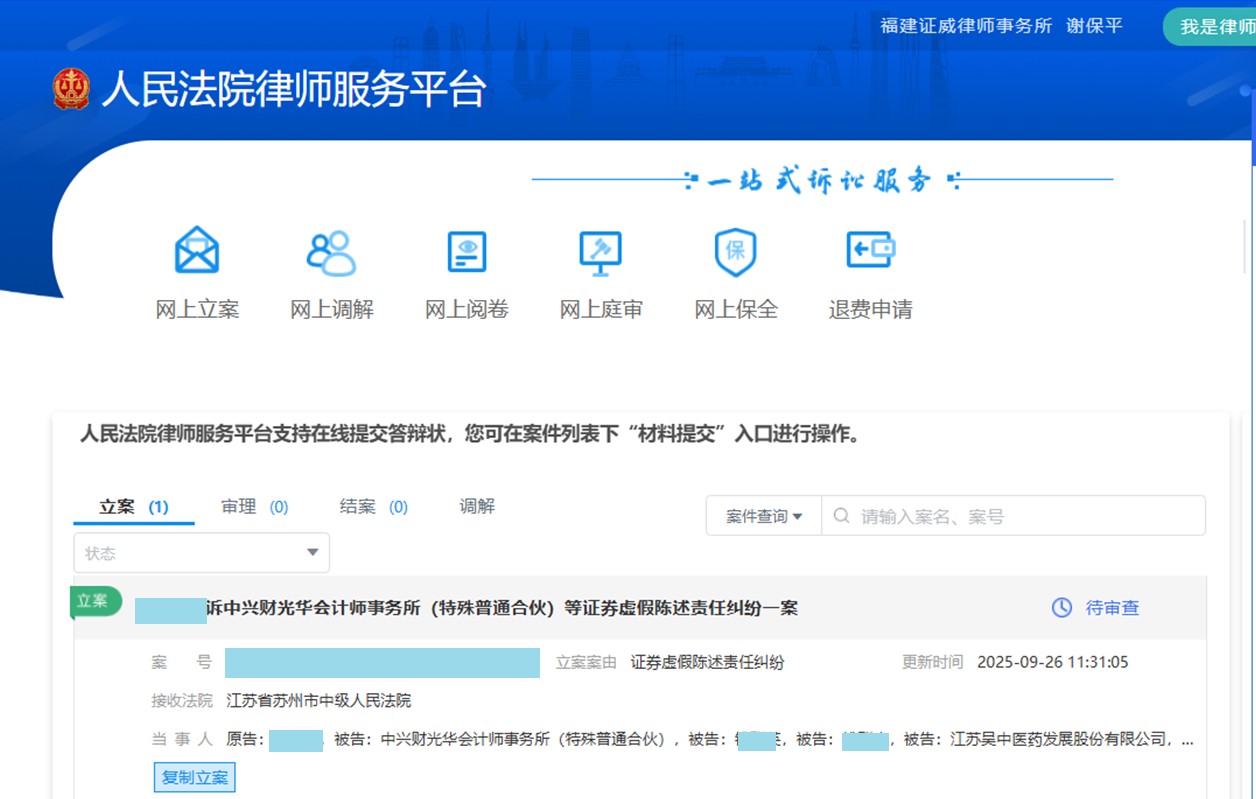Click the 立案案由 label
This screenshot has height=799, width=1256.
[587, 662]
